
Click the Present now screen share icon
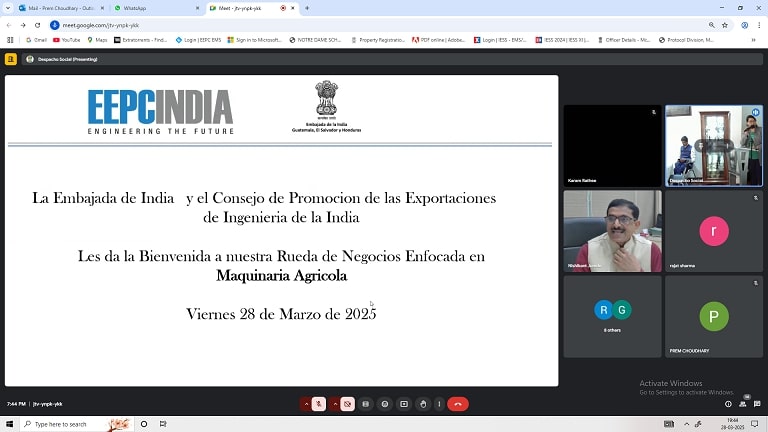click(x=404, y=404)
